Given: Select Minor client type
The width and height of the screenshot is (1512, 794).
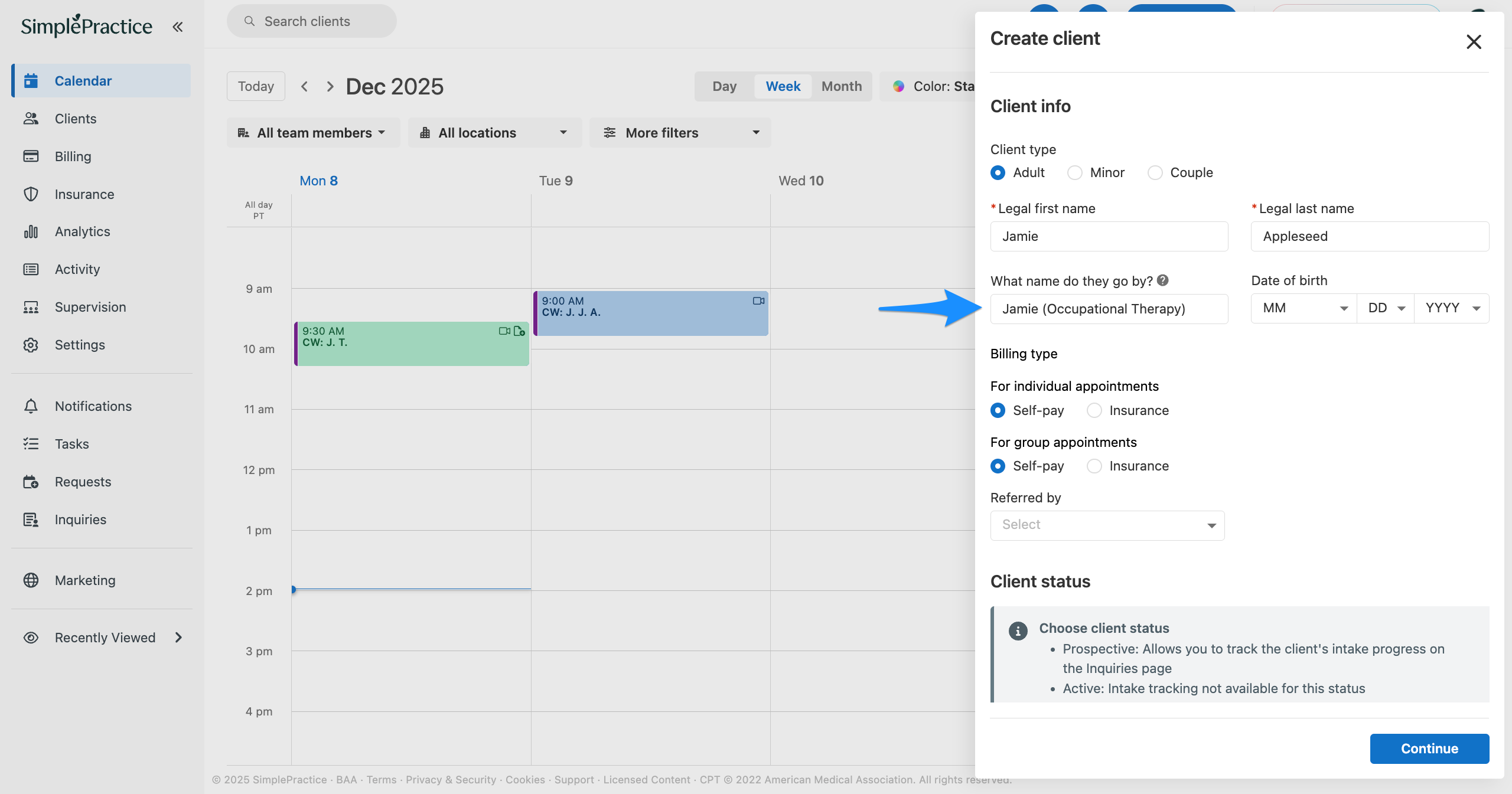Looking at the screenshot, I should click(1075, 173).
